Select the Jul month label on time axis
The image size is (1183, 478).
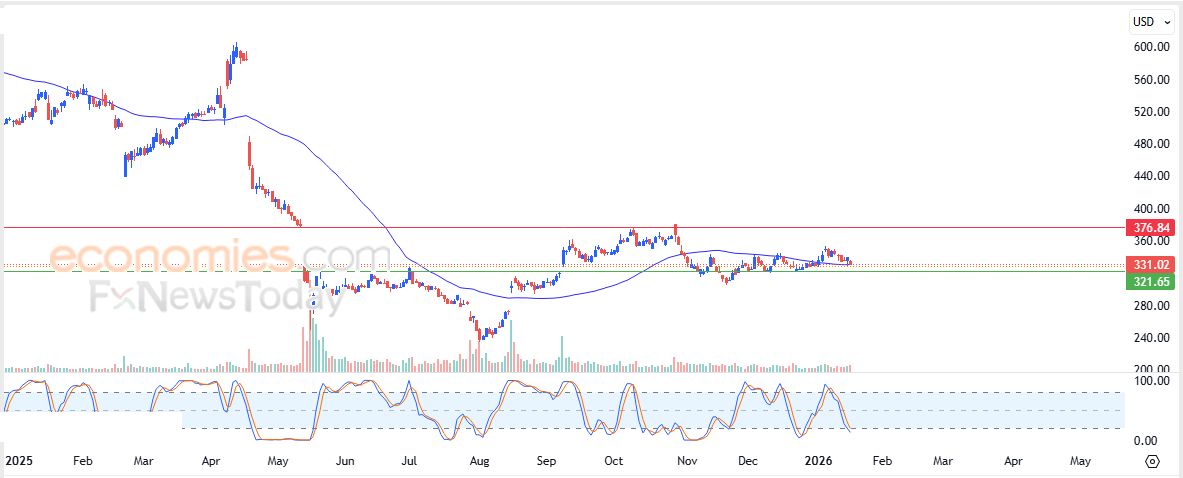coord(410,461)
